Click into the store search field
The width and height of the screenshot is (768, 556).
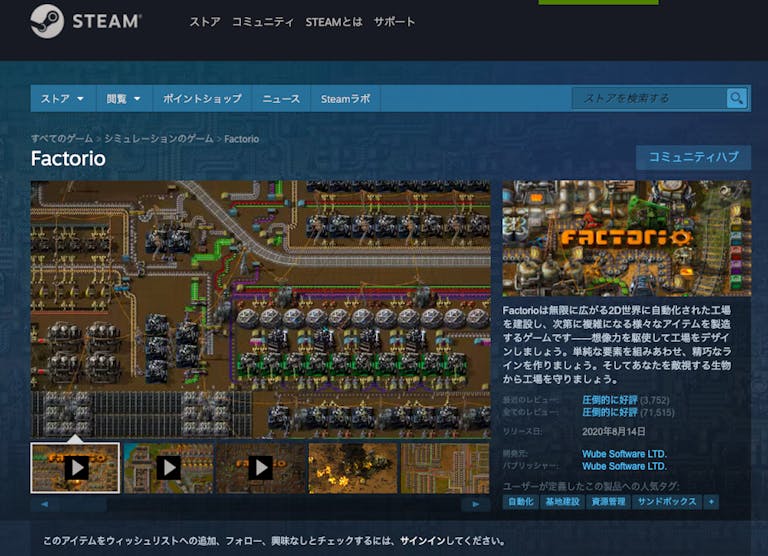[x=649, y=98]
